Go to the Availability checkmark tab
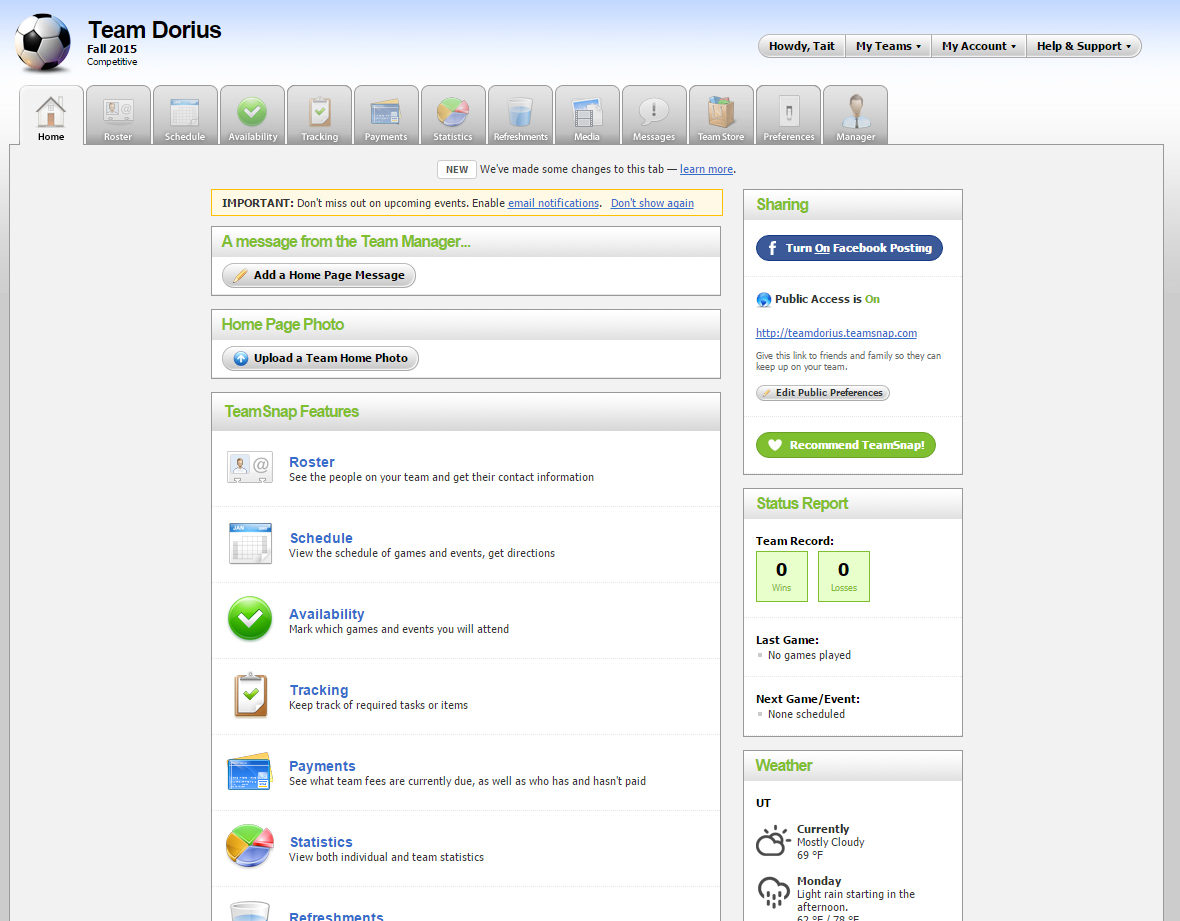 pyautogui.click(x=252, y=116)
